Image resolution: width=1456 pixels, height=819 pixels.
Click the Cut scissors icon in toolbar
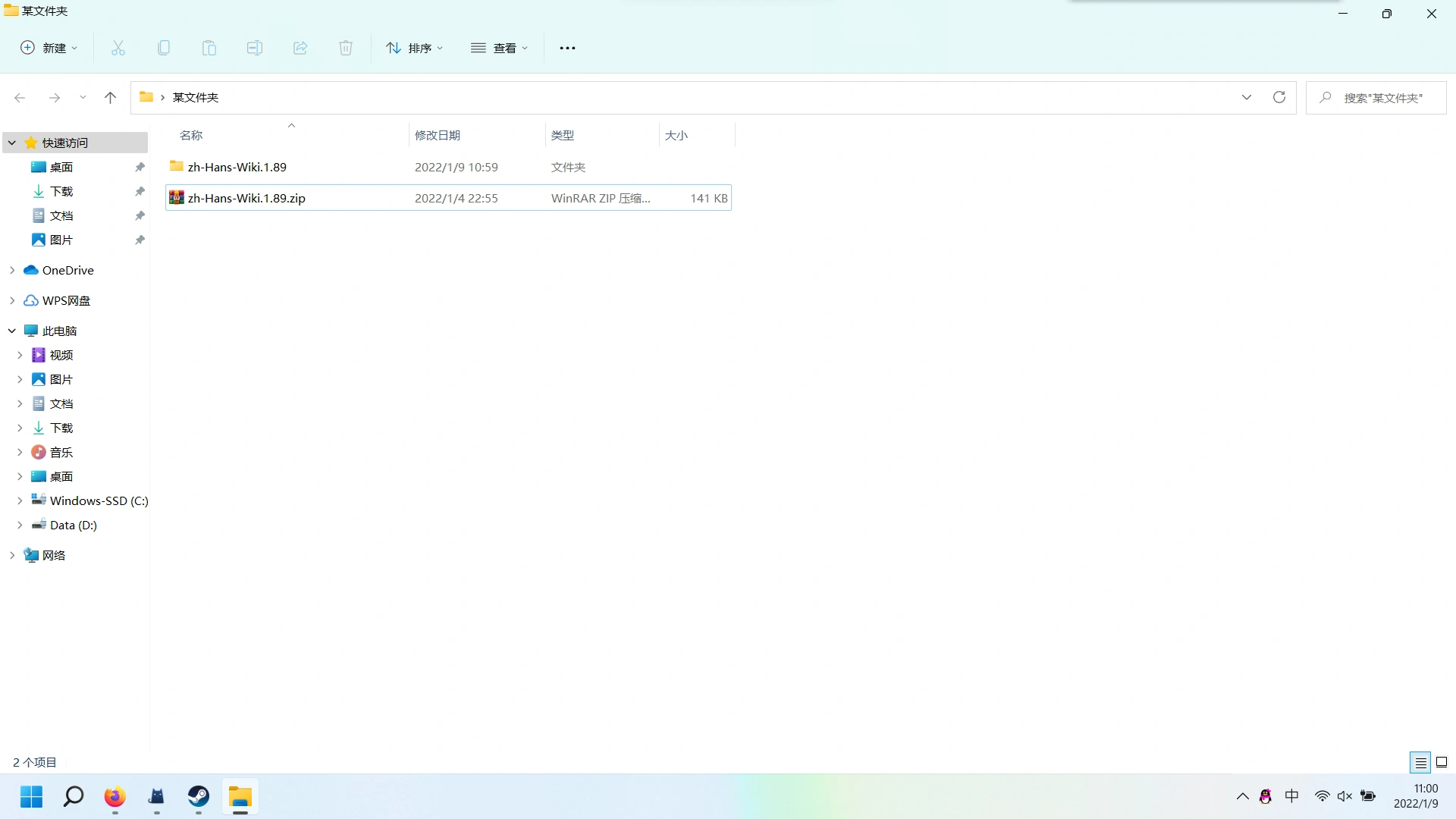coord(118,48)
